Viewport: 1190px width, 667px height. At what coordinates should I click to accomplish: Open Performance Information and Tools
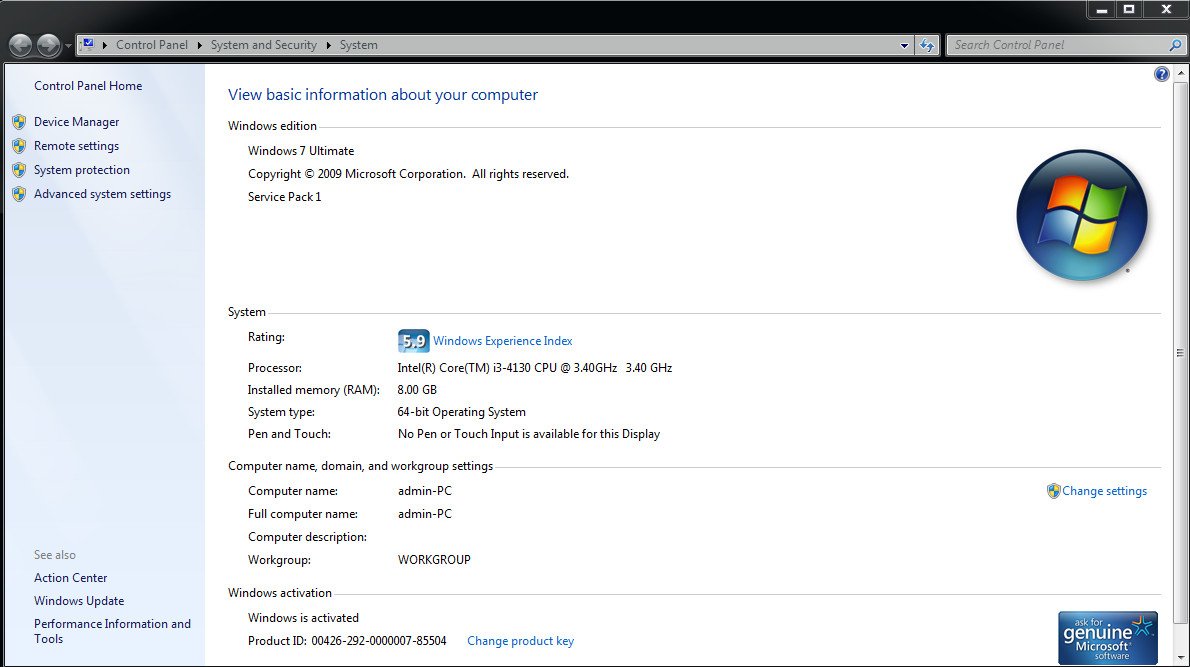[x=112, y=631]
